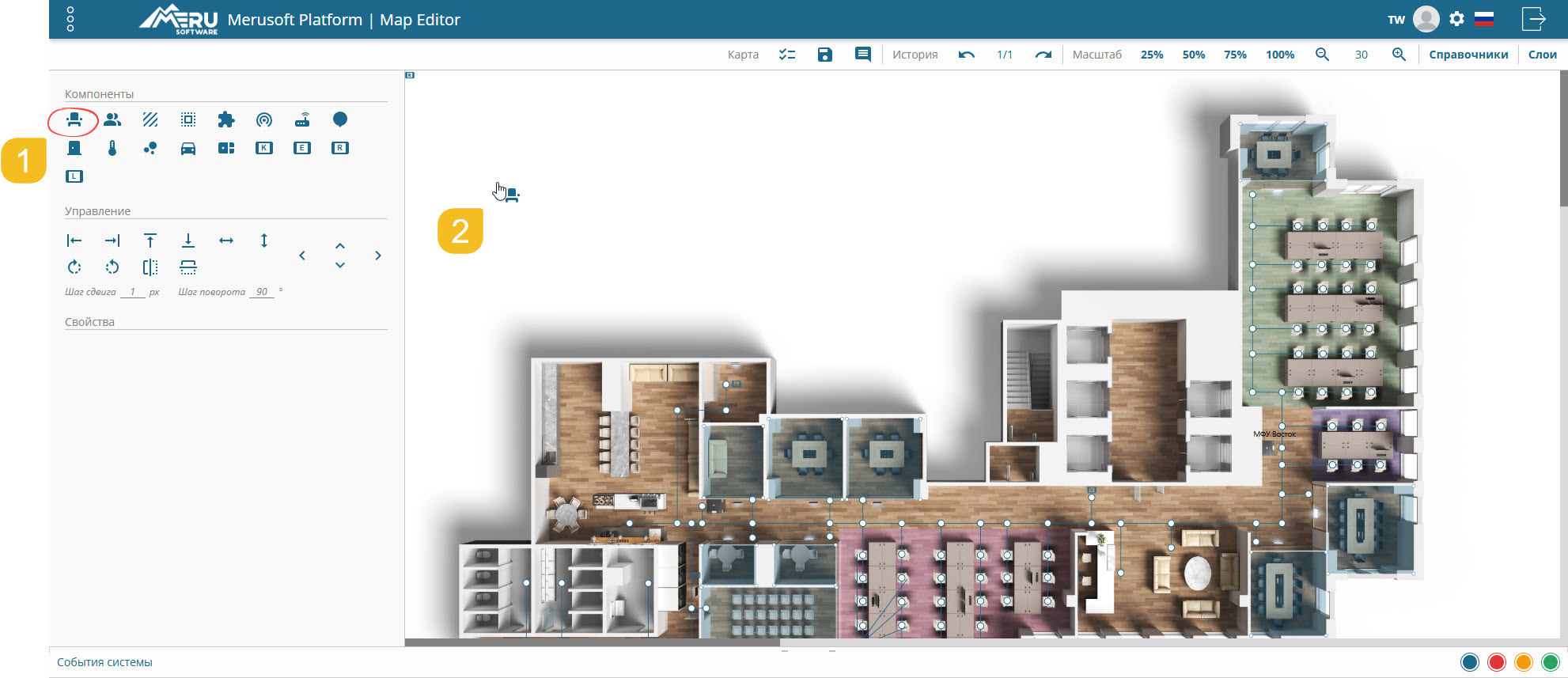Align selection to top edge

[150, 241]
